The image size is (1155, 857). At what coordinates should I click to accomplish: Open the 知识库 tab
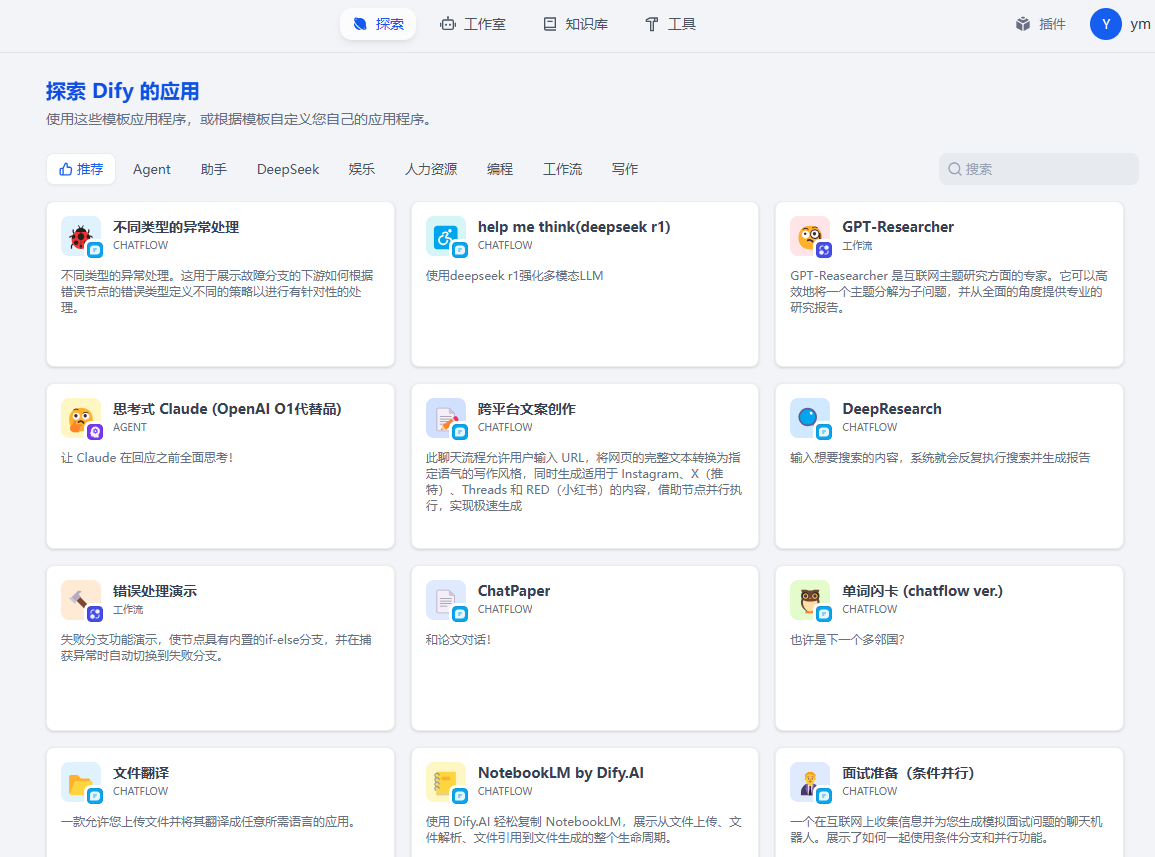click(x=575, y=23)
